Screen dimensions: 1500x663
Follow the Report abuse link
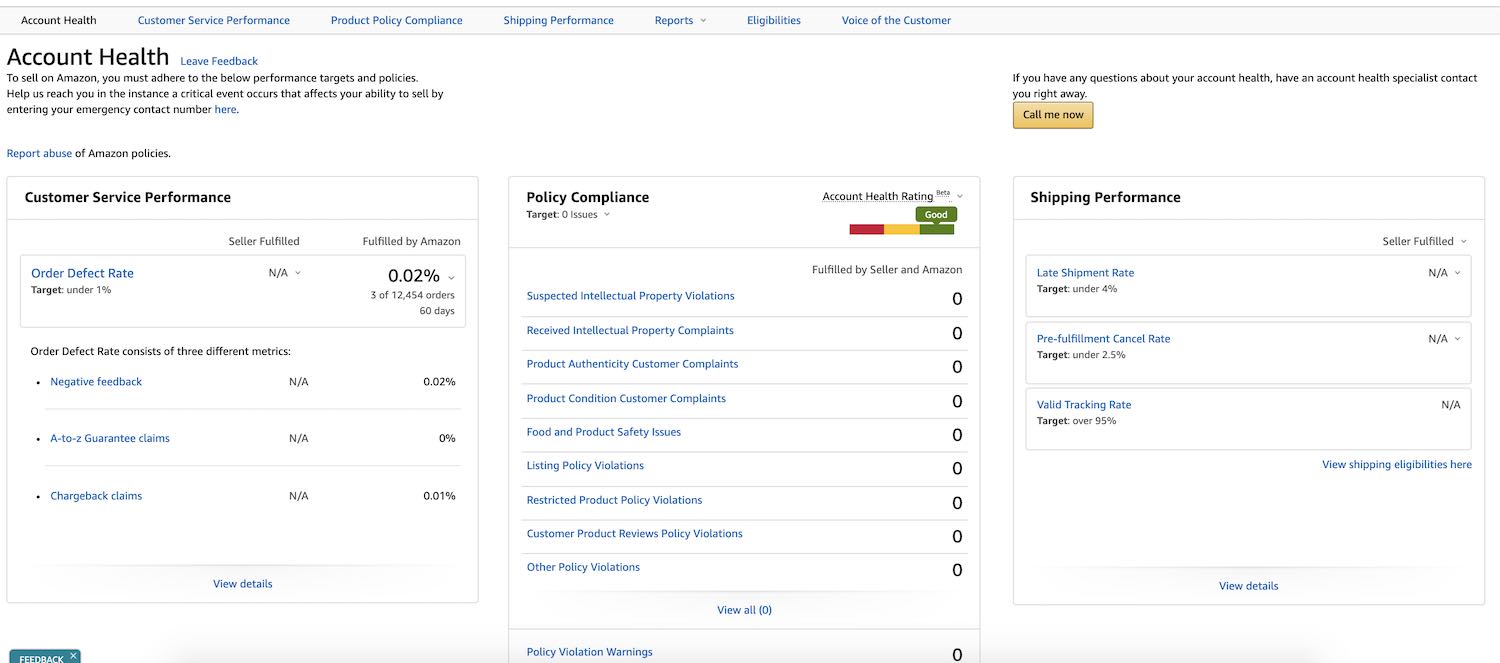point(39,154)
